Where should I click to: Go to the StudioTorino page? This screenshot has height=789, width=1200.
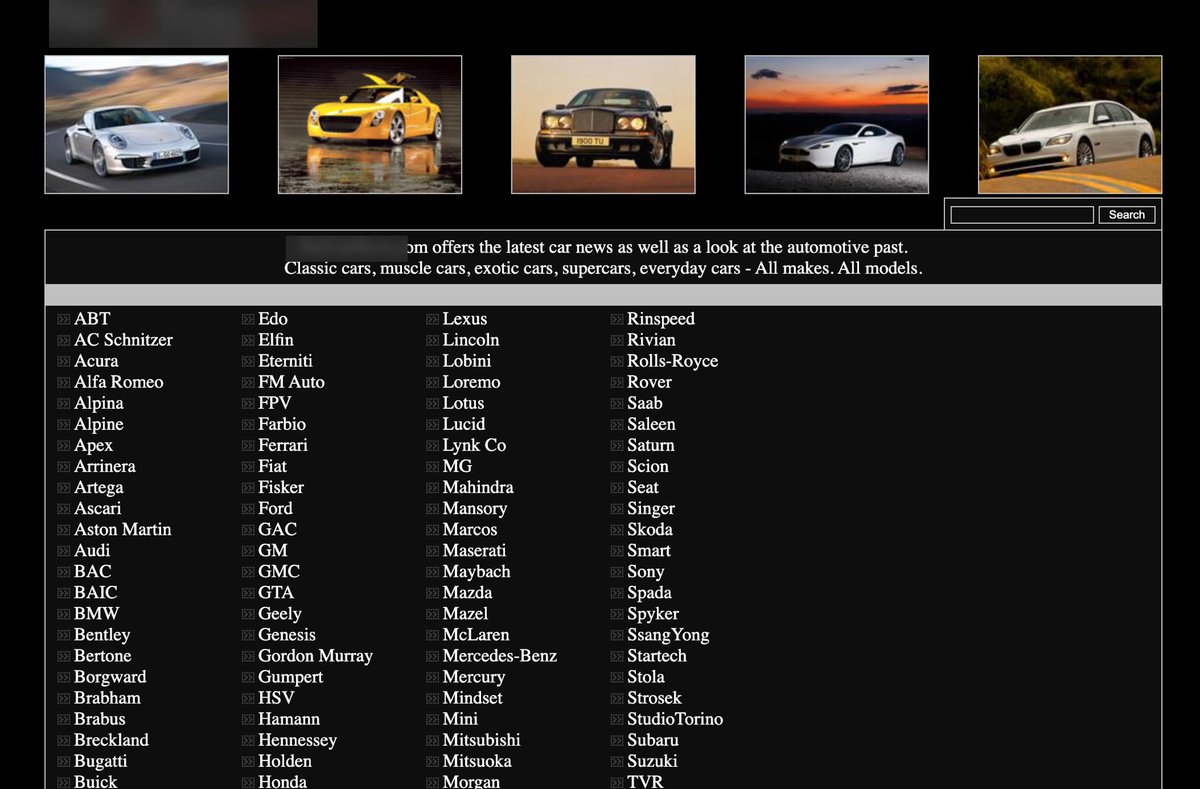[x=675, y=718]
